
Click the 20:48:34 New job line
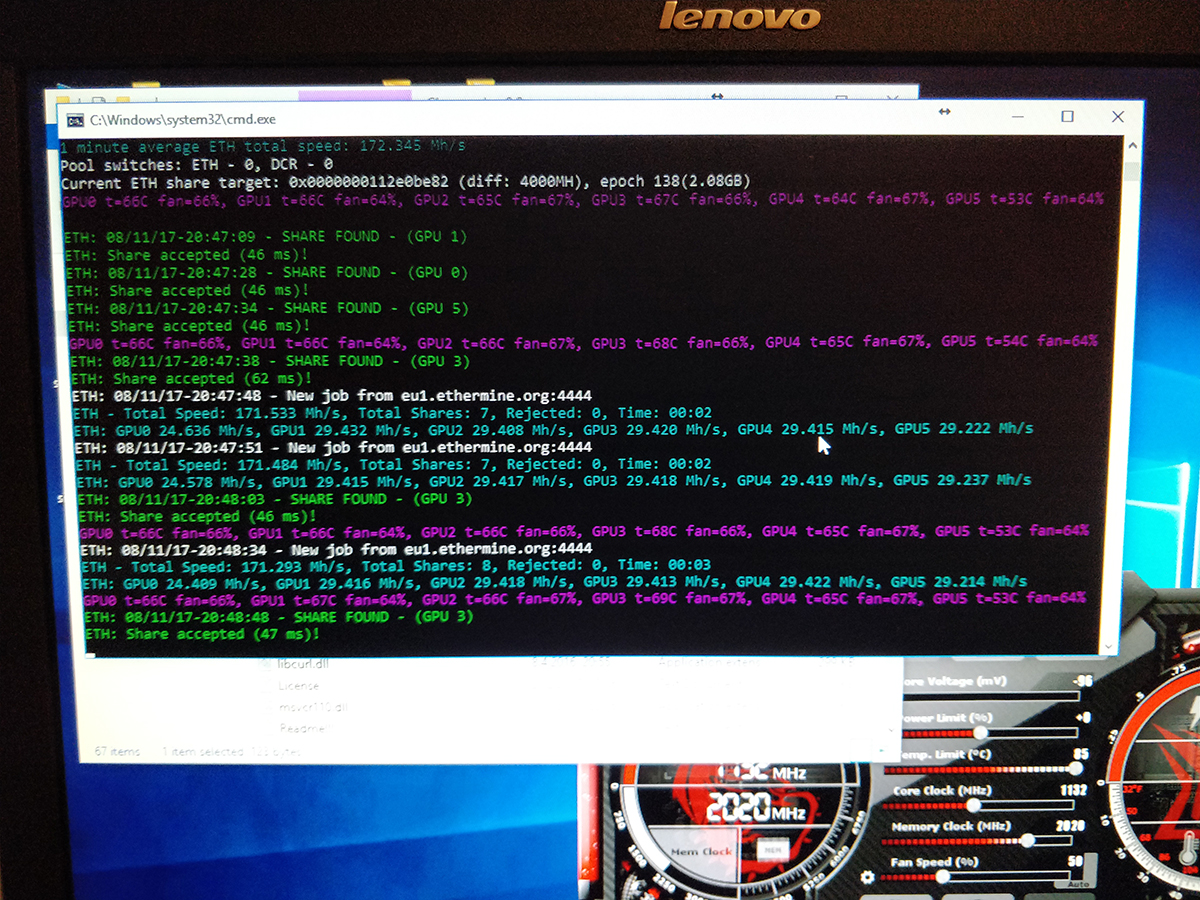(336, 549)
